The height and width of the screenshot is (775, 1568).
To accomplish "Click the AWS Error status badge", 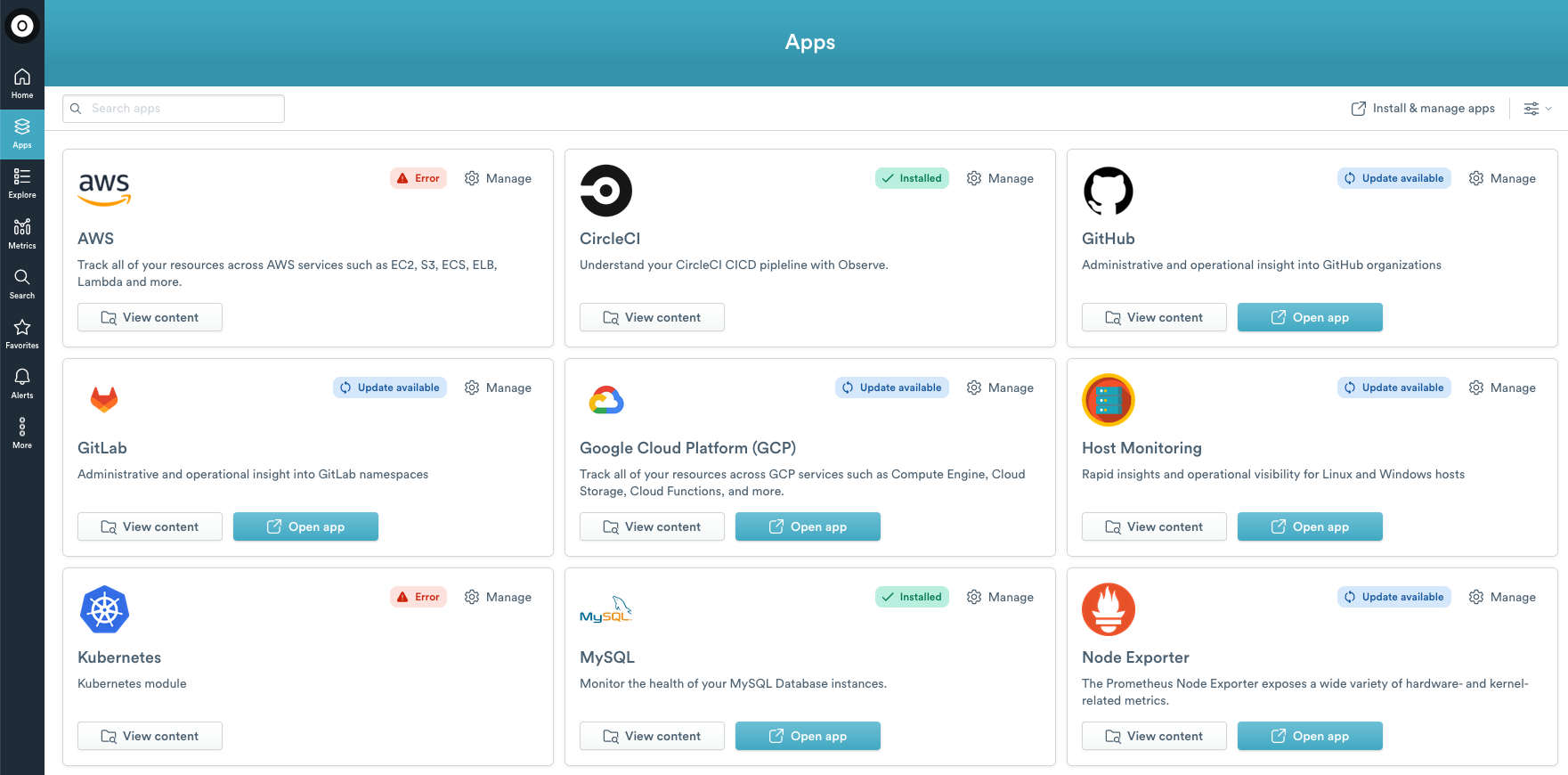I will click(418, 178).
